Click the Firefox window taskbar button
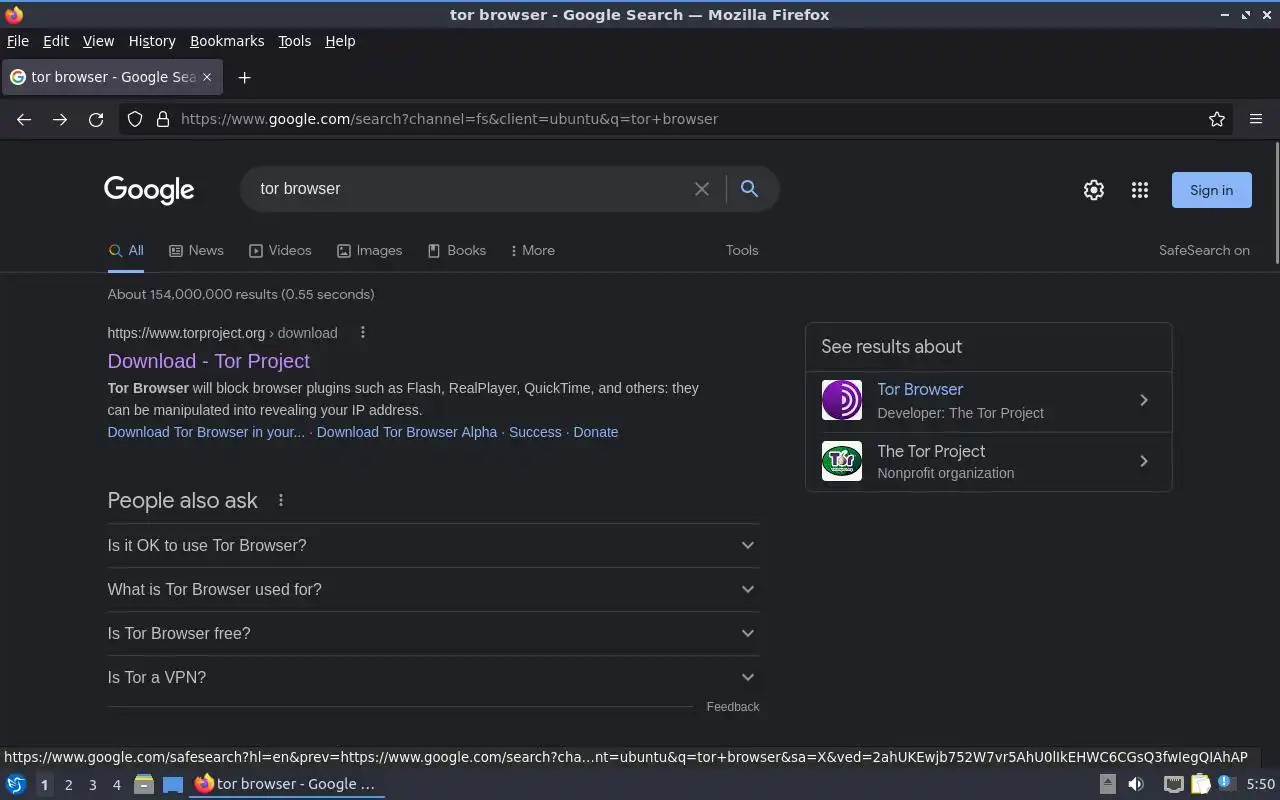The image size is (1280, 800). pos(288,784)
